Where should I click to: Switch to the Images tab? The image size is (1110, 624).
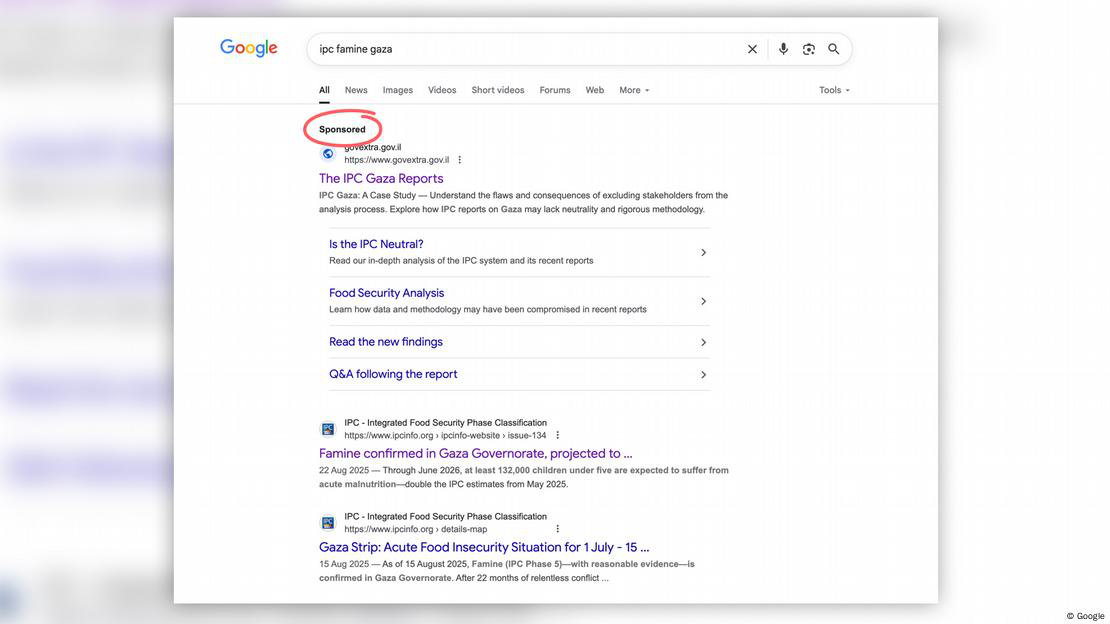point(397,90)
